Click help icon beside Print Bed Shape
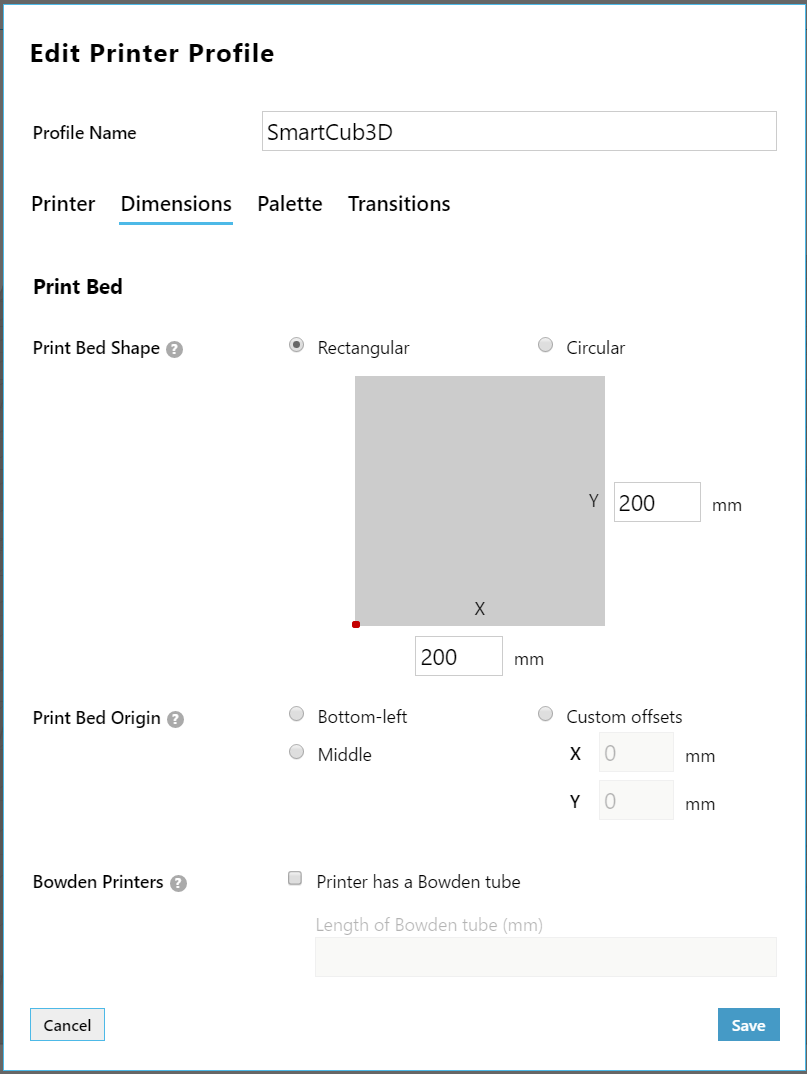The height and width of the screenshot is (1074, 807). click(x=175, y=350)
